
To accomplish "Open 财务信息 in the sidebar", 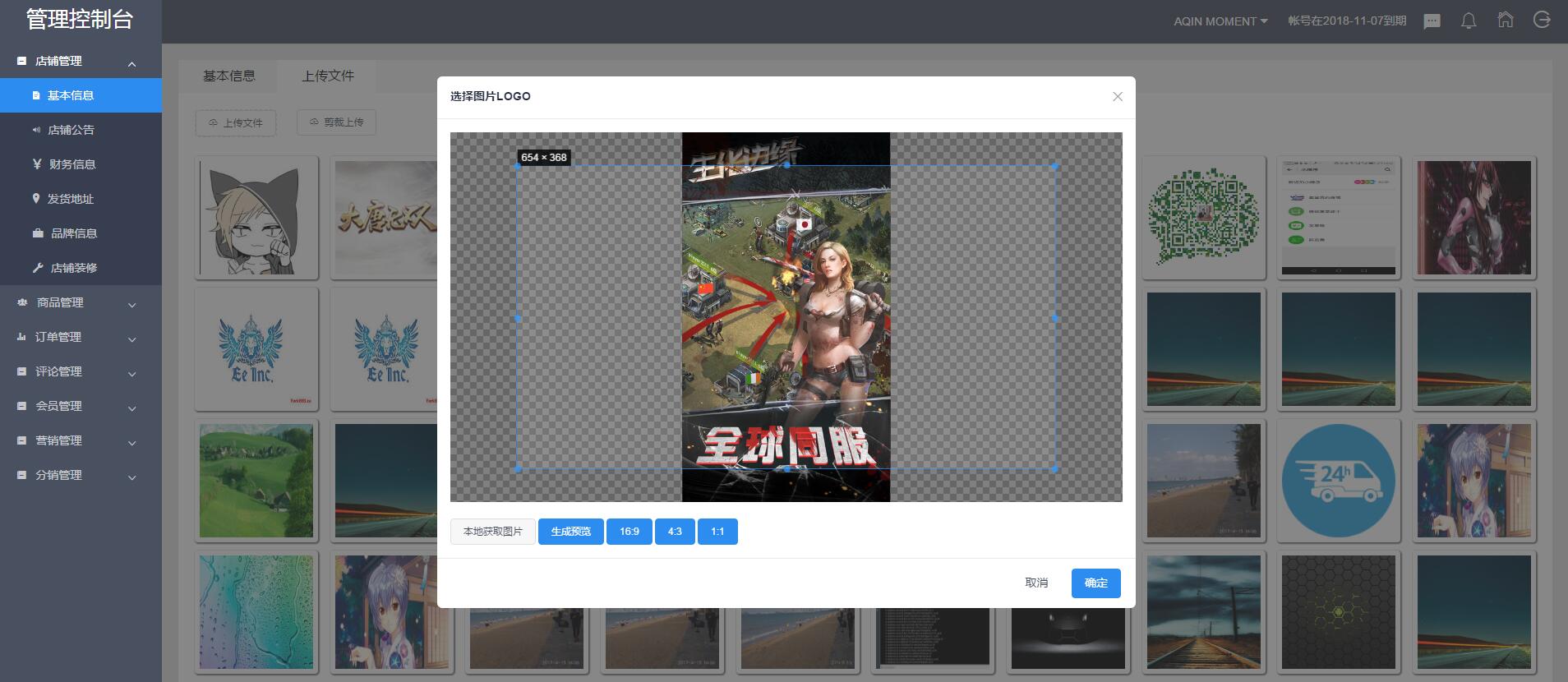I will point(81,164).
